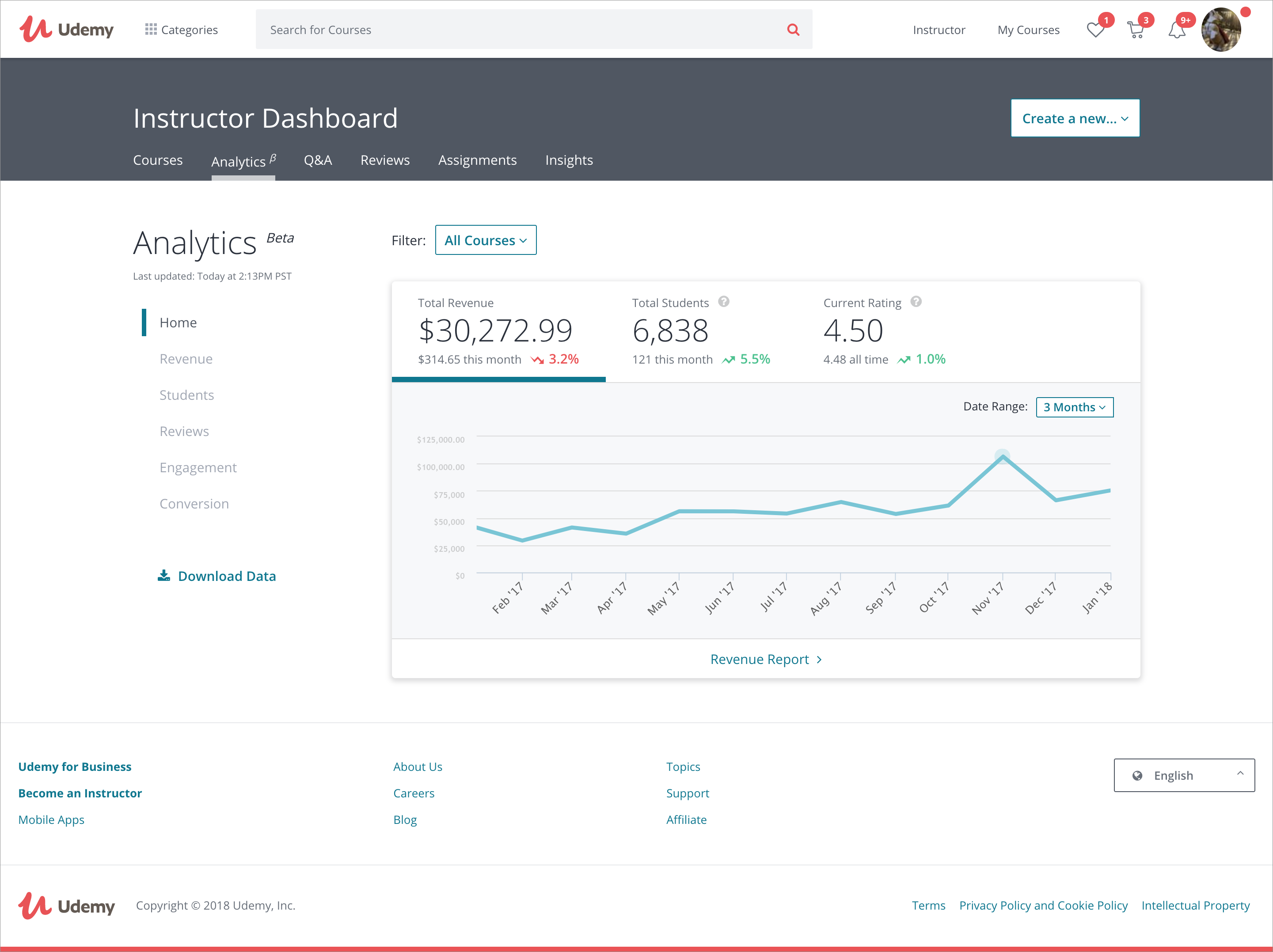The image size is (1273, 952).
Task: Click the rating upward trend arrow icon
Action: (904, 360)
